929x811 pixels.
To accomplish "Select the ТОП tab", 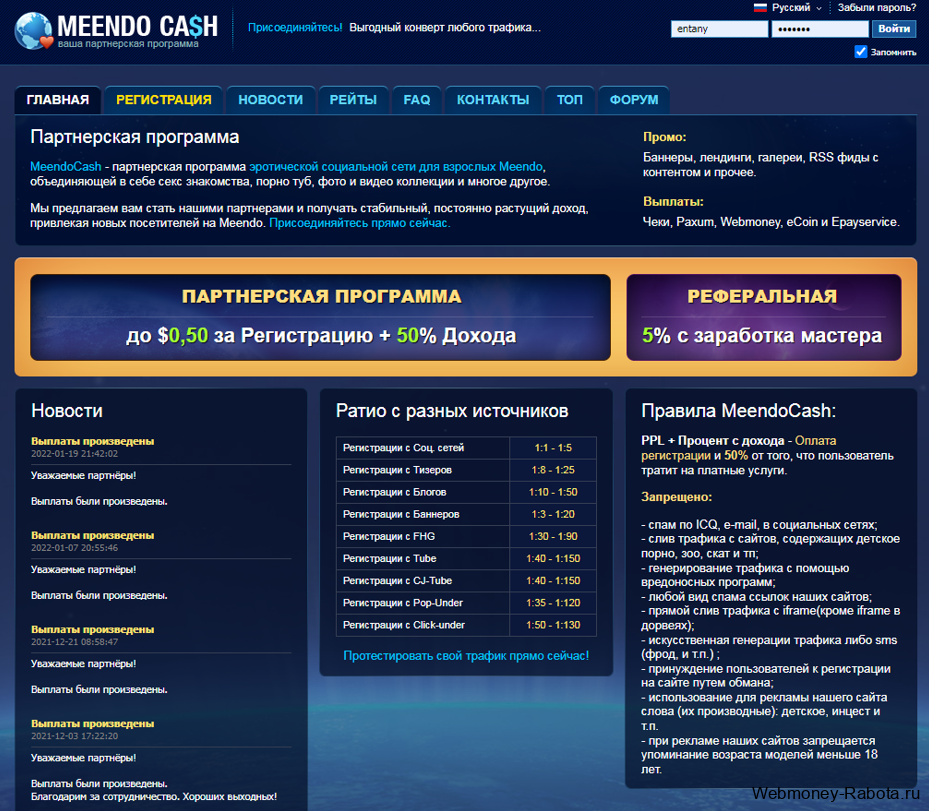I will [x=570, y=100].
